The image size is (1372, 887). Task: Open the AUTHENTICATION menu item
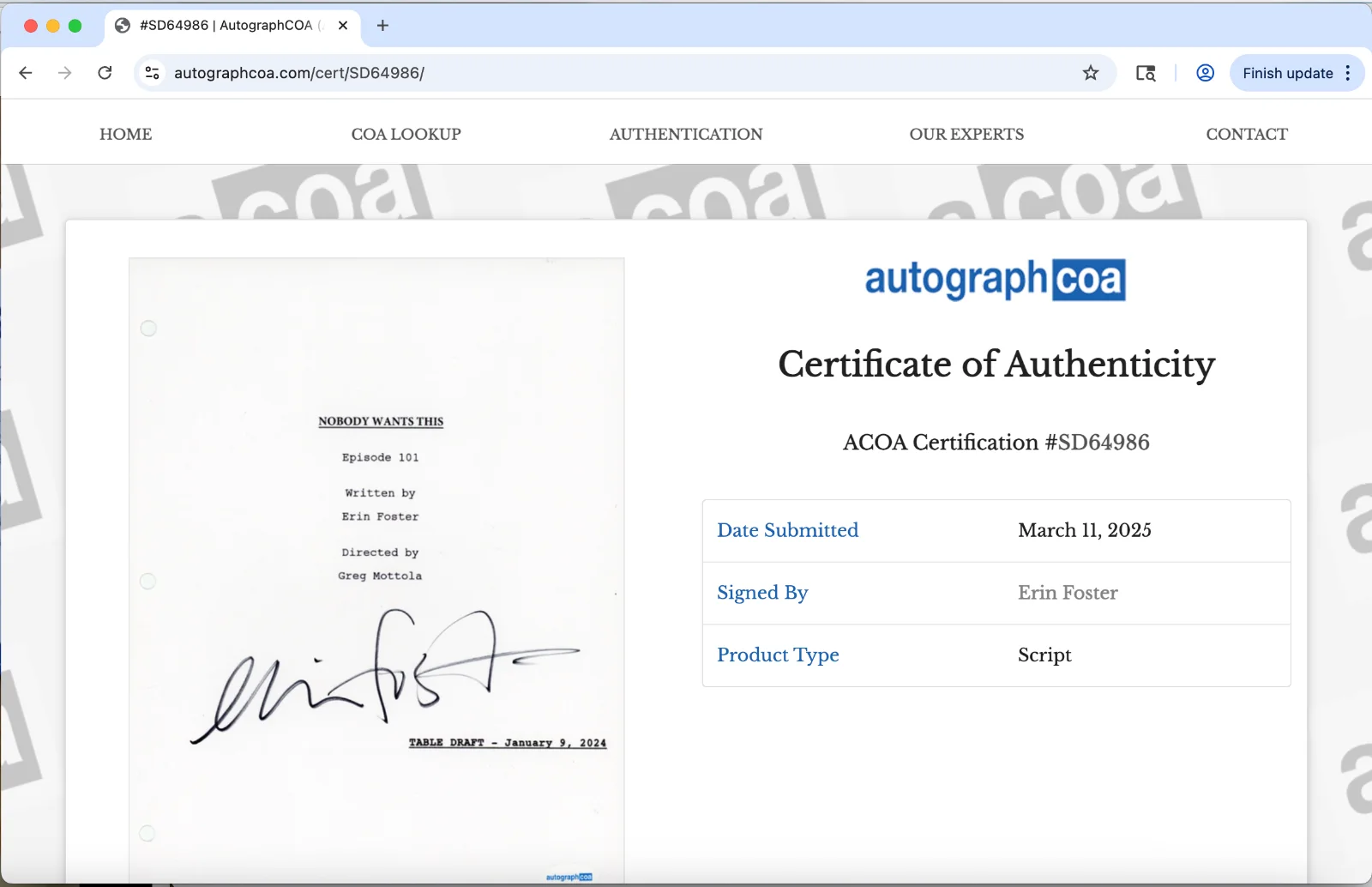click(686, 134)
